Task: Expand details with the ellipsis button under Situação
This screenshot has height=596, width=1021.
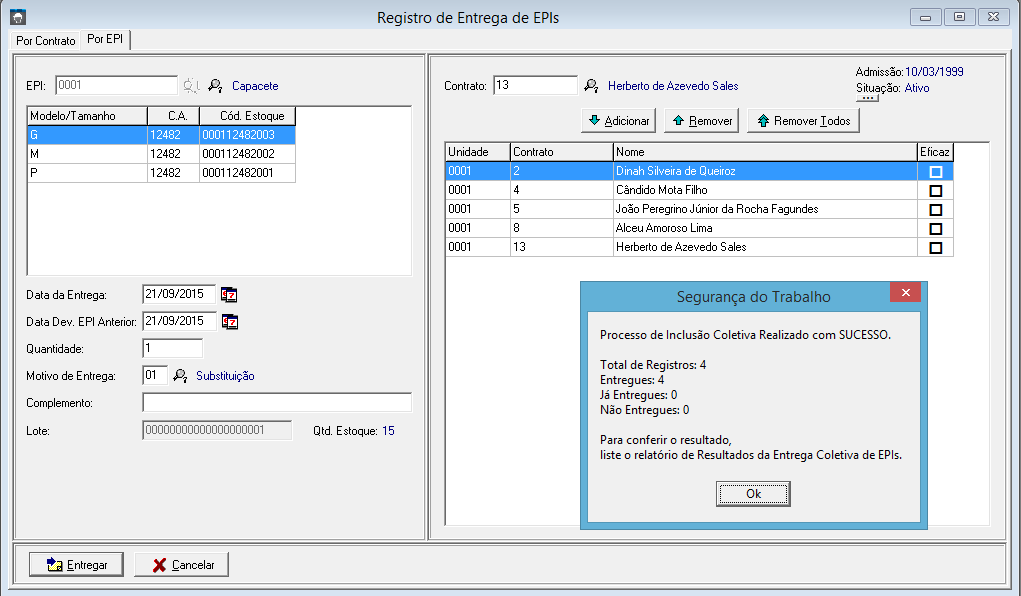Action: (867, 98)
